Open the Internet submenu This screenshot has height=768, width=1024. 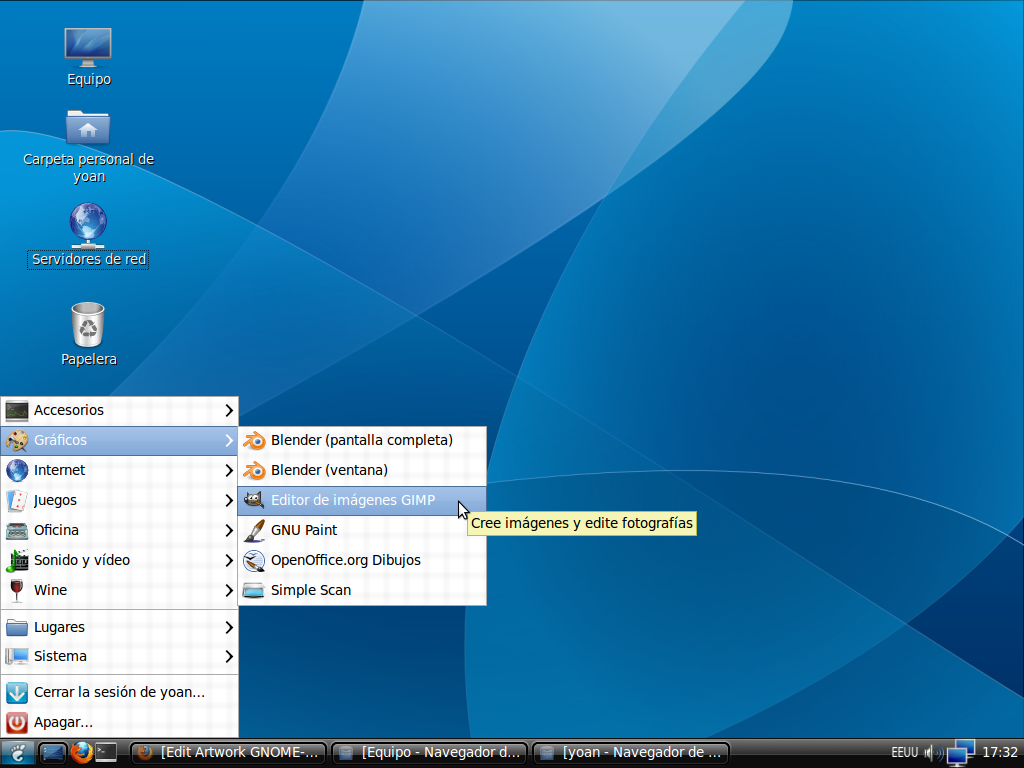pos(120,470)
